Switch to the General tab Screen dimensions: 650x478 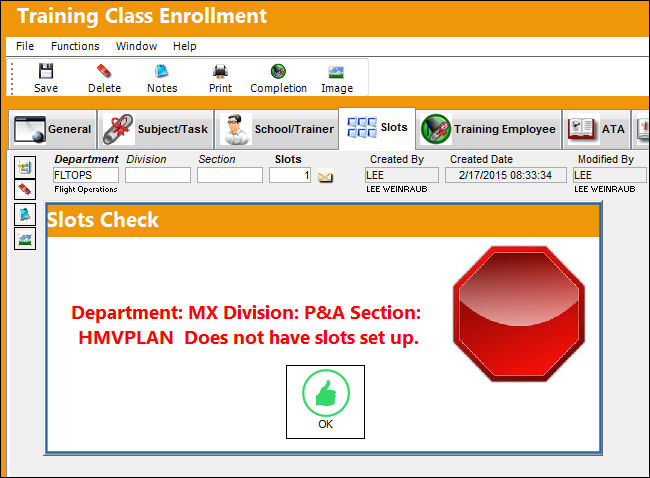pos(52,129)
